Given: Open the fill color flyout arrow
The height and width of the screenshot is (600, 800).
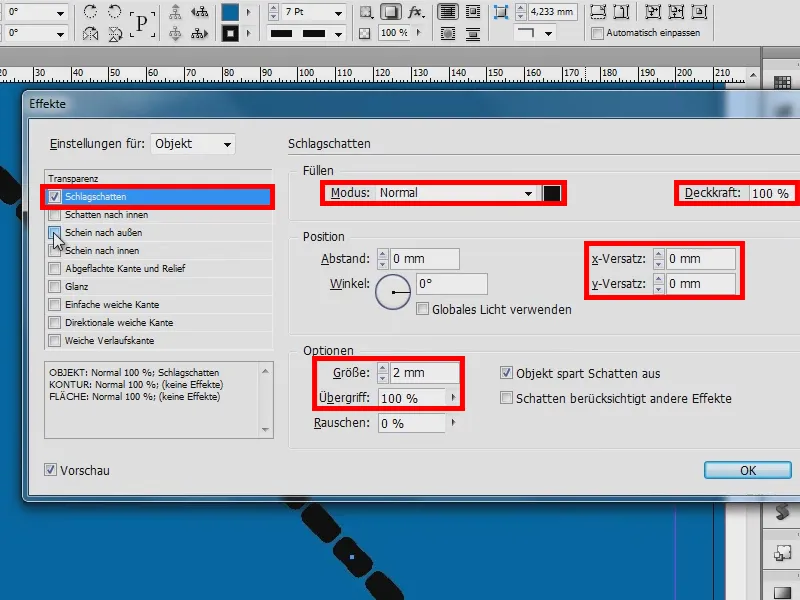Looking at the screenshot, I should coord(248,12).
